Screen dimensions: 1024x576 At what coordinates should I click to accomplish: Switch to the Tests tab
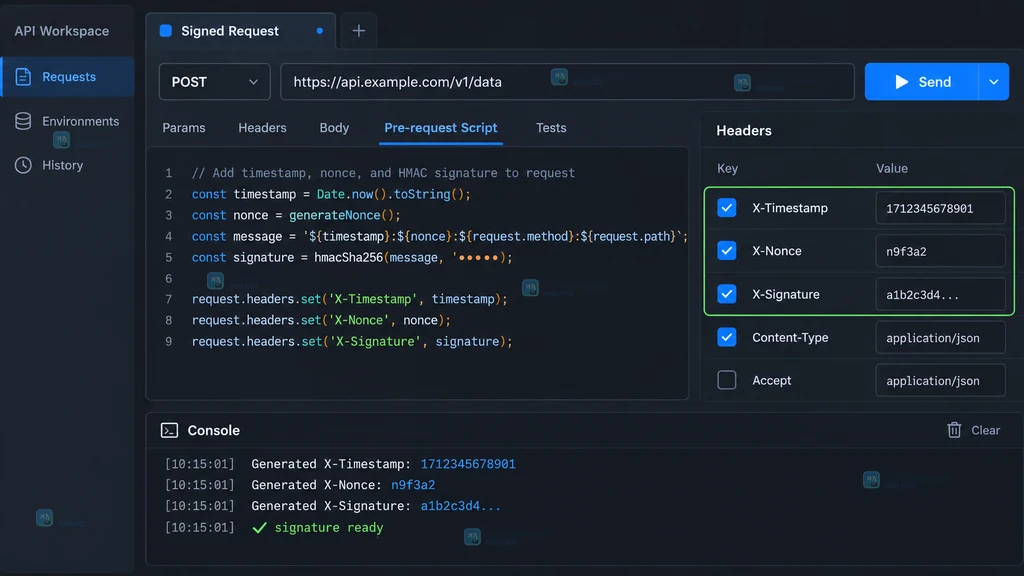551,128
